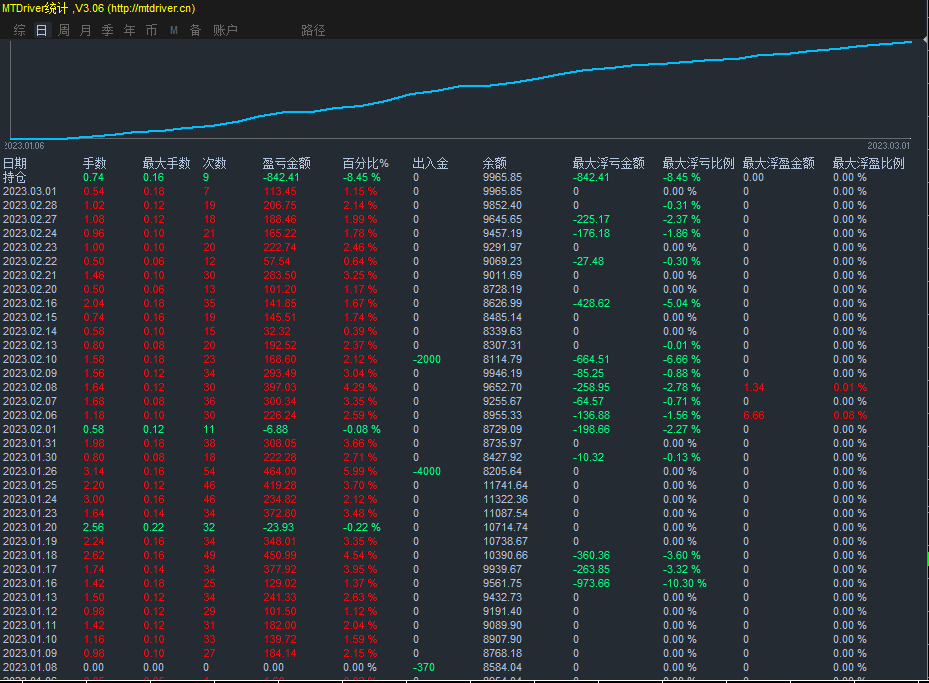
Task: Click the 手数 column header
Action: 95,163
